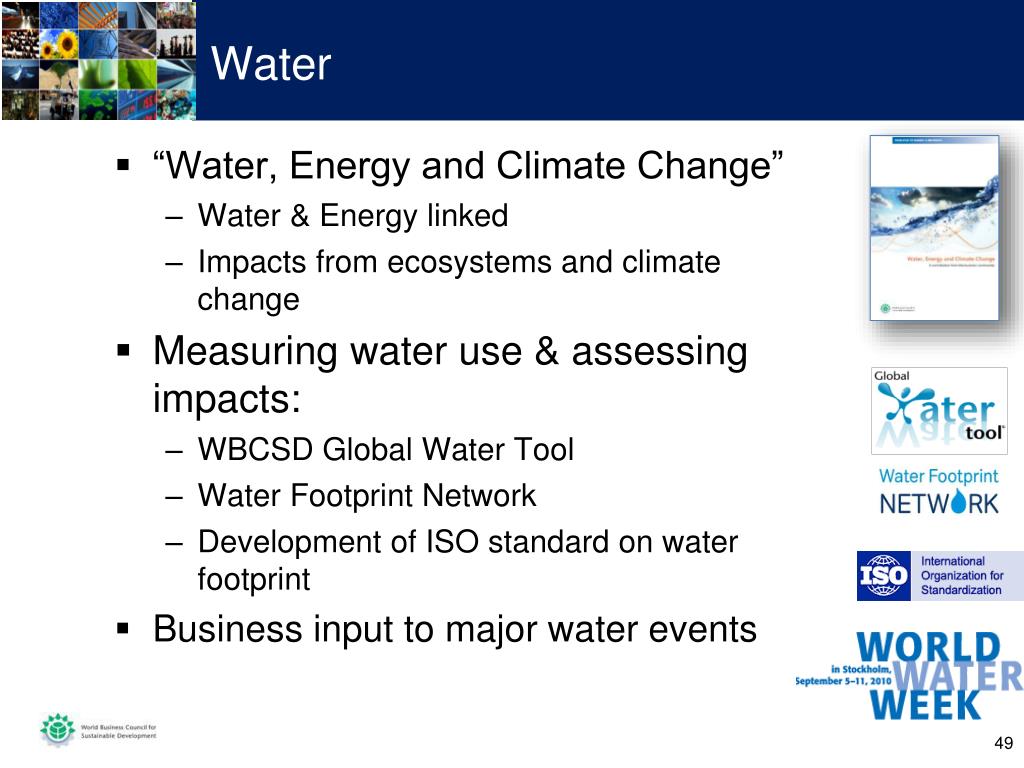The width and height of the screenshot is (1024, 768).
Task: Click the World Water Week logo
Action: (x=909, y=677)
